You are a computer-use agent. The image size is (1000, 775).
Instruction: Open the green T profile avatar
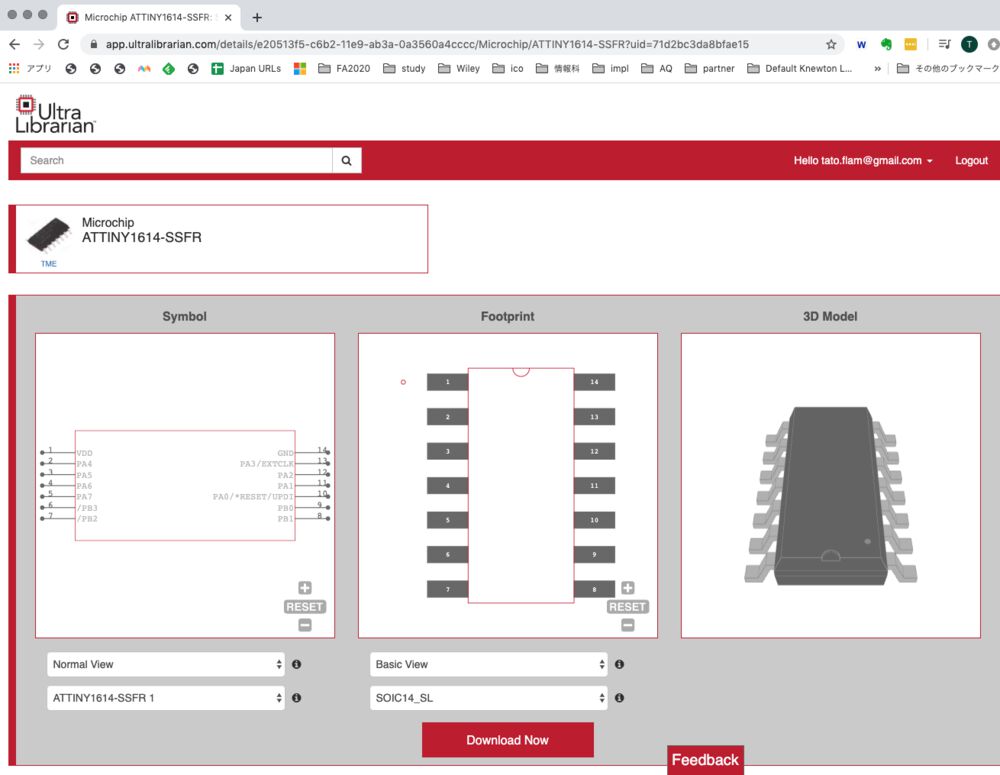pos(969,44)
